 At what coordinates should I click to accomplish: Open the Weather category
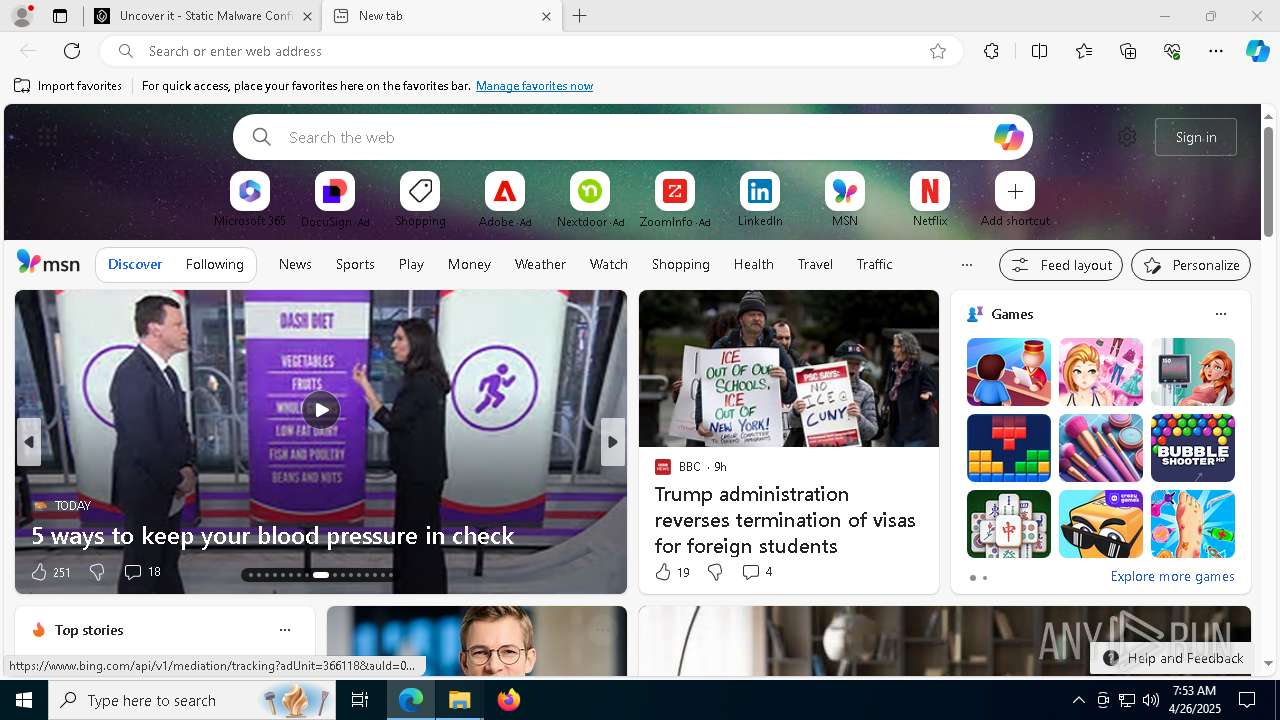[540, 265]
